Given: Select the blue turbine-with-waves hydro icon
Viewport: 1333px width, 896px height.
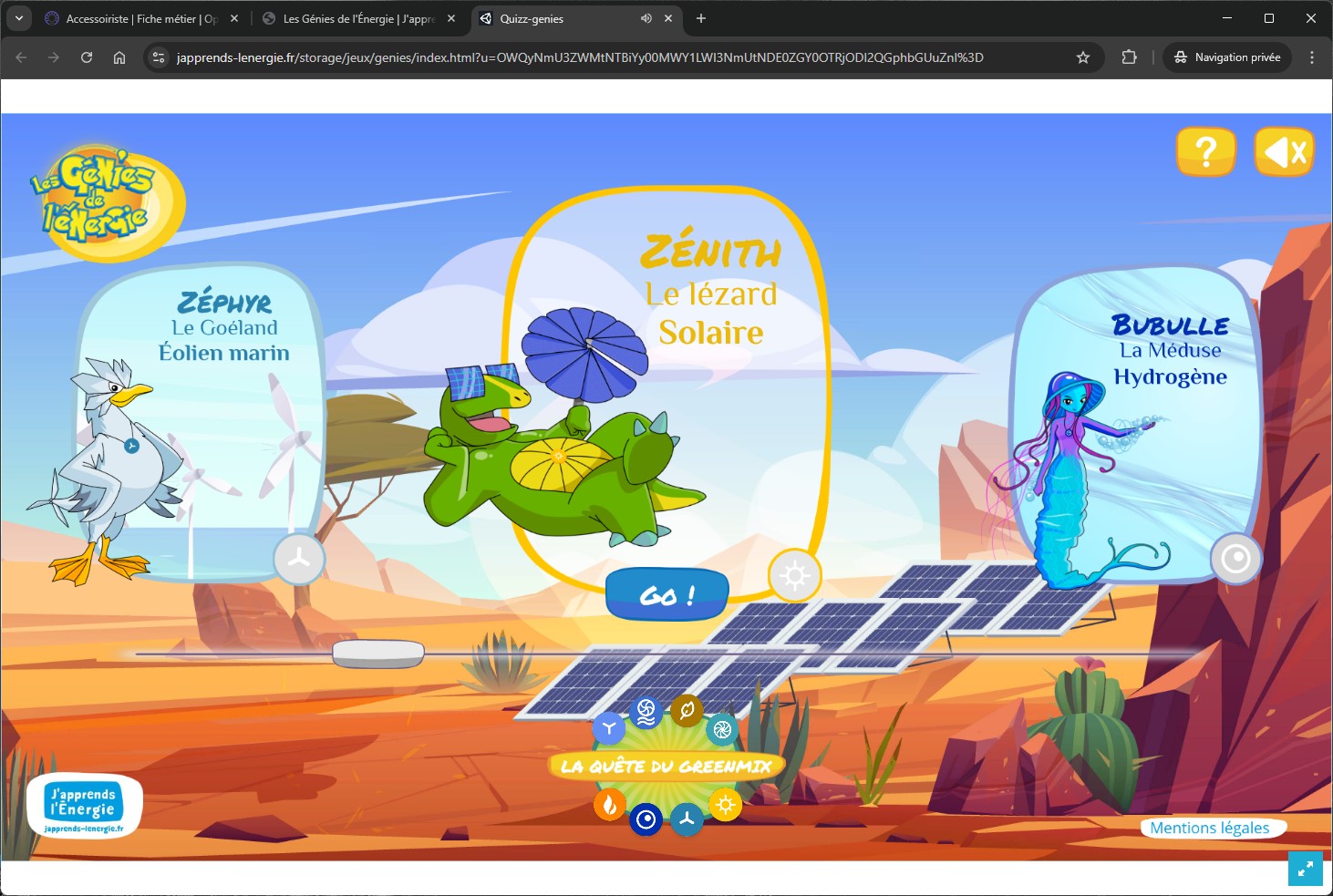Looking at the screenshot, I should pos(646,712).
